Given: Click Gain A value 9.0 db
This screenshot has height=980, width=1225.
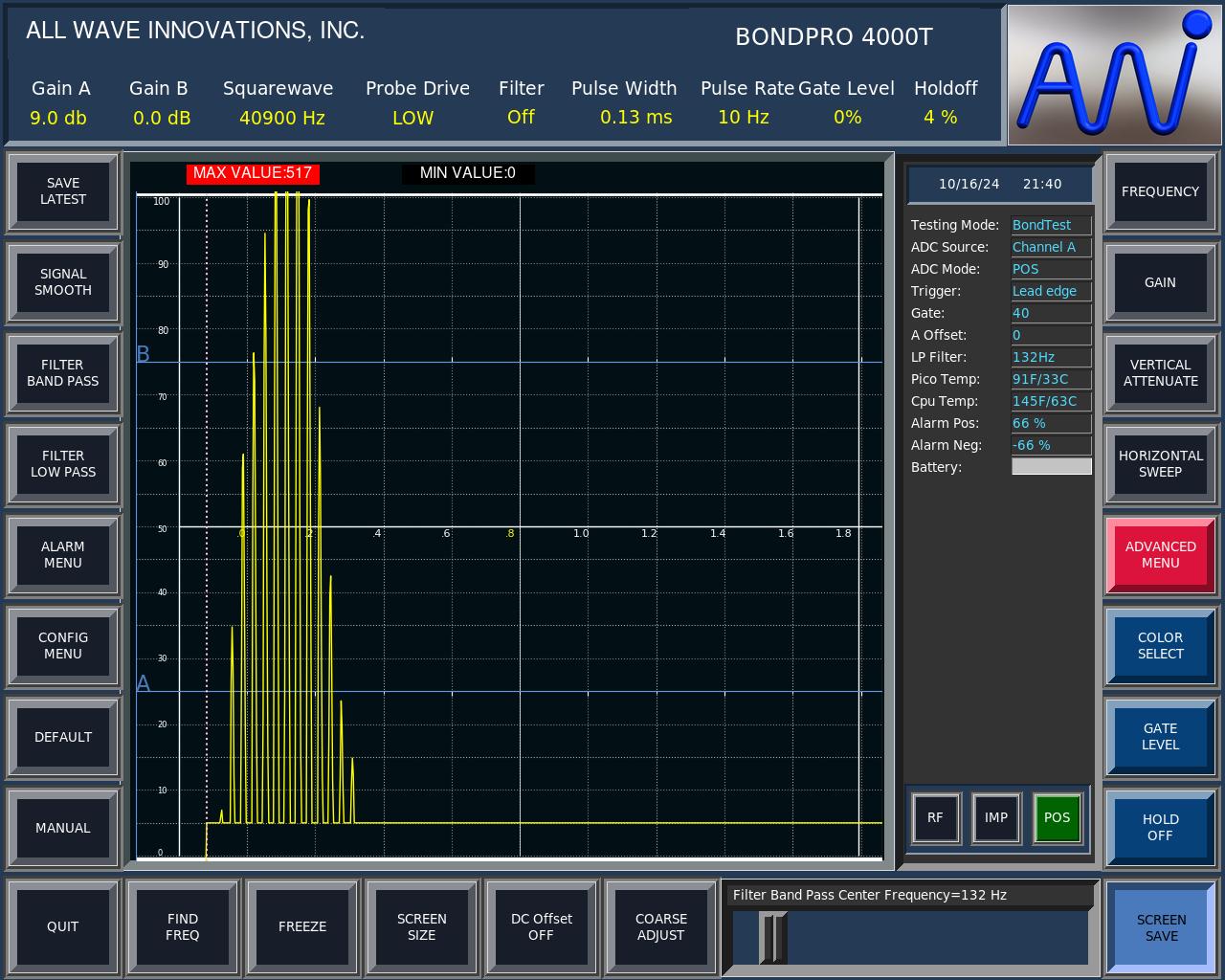Looking at the screenshot, I should coord(58,118).
